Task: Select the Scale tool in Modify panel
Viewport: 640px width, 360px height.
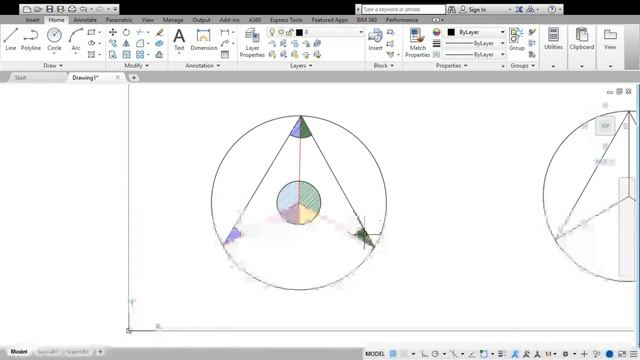Action: (126, 54)
